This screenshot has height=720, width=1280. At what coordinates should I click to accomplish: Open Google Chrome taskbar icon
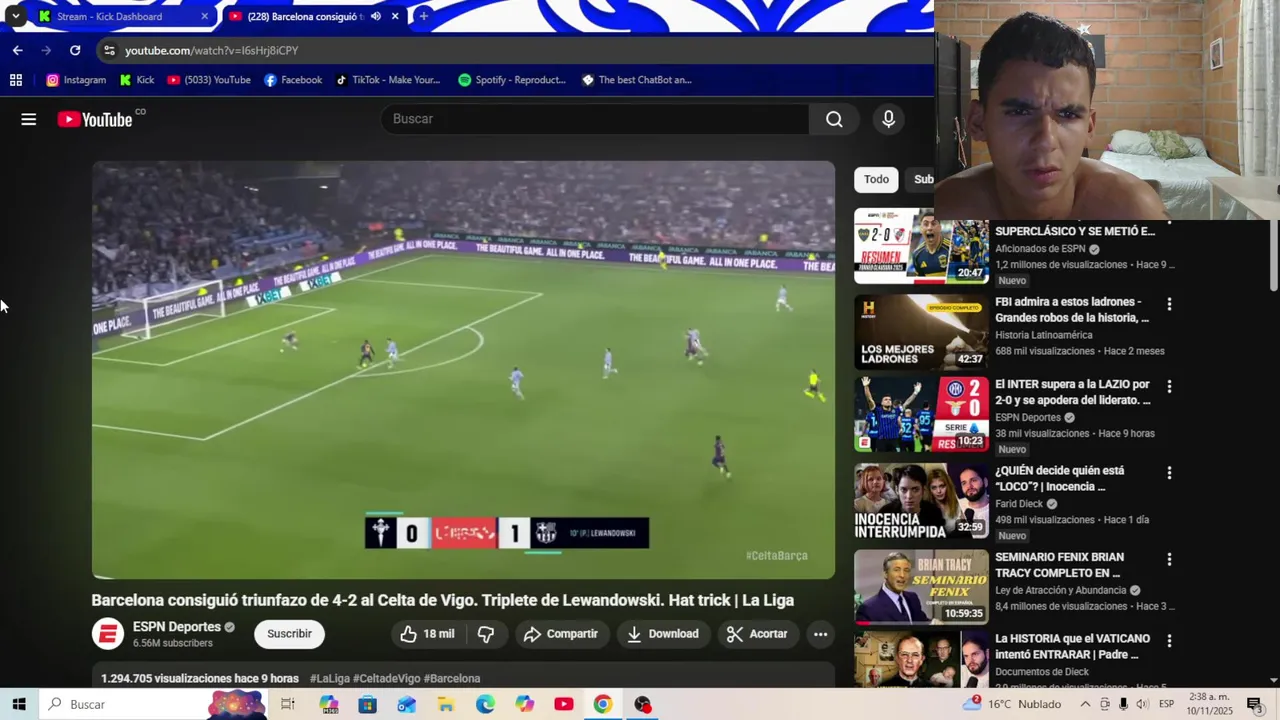coord(602,704)
